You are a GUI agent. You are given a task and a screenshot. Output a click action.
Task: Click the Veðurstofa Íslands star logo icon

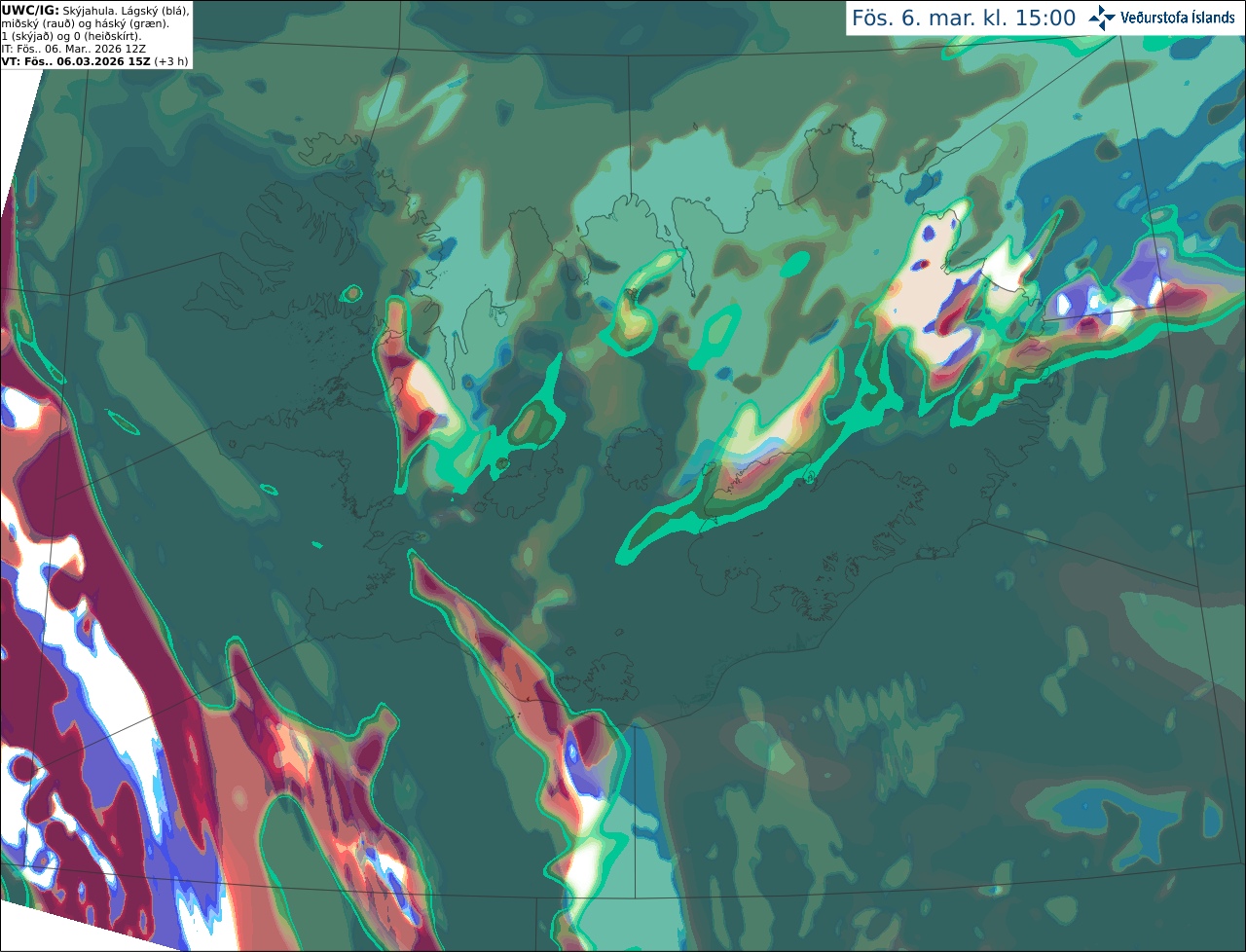1102,18
